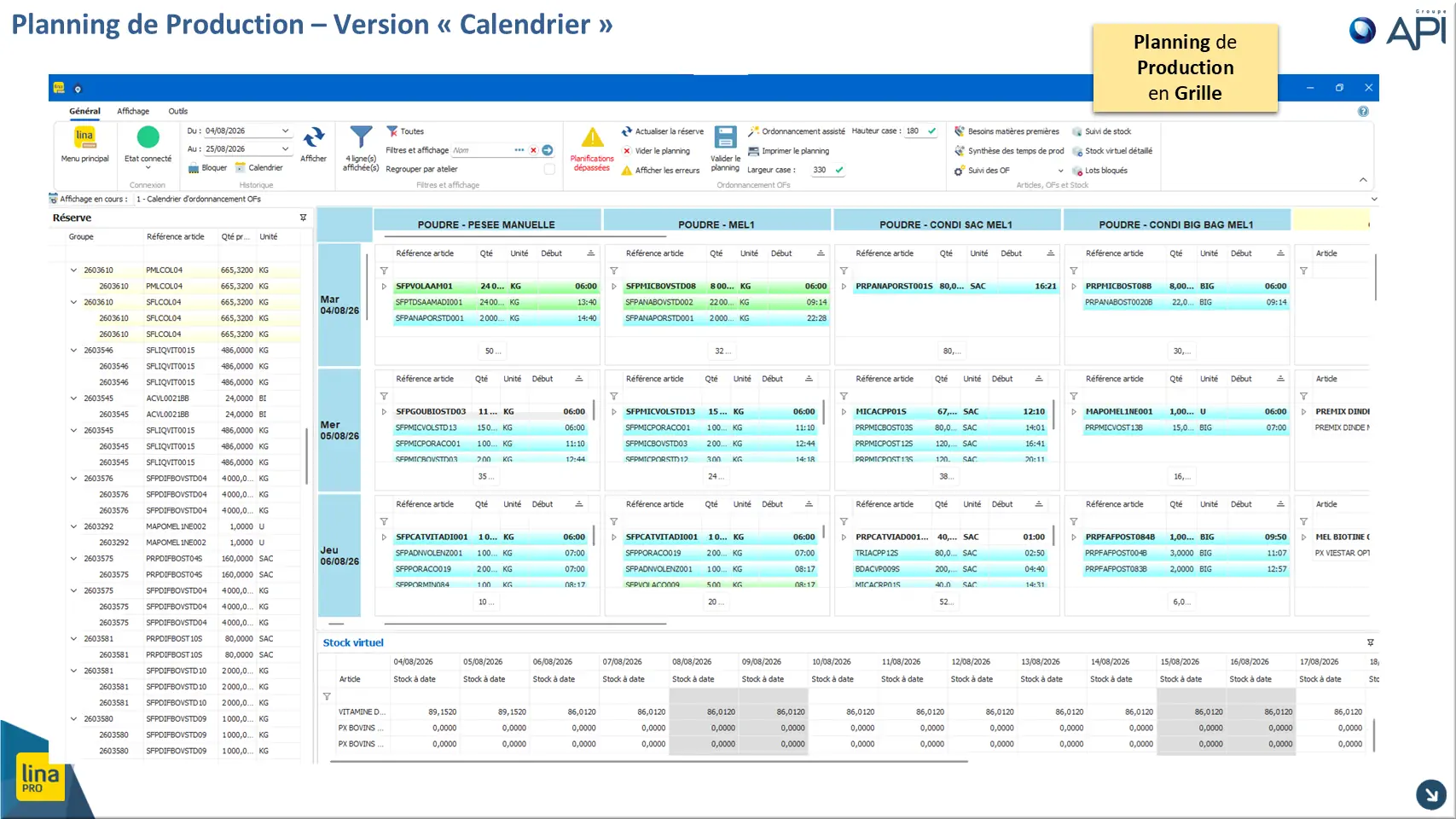Open the Menu principal lina icon
Image resolution: width=1456 pixels, height=819 pixels.
point(84,137)
